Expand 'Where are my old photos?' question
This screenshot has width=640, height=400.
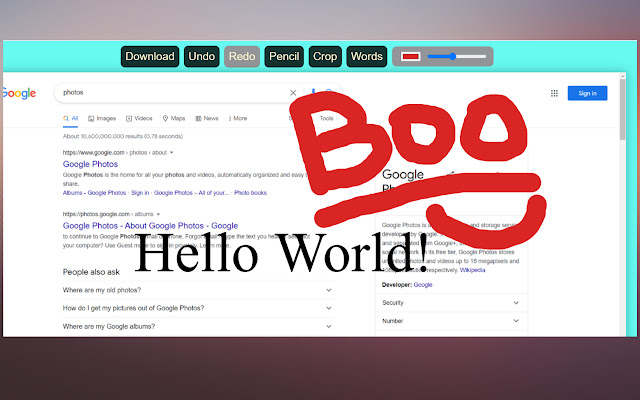pos(199,290)
